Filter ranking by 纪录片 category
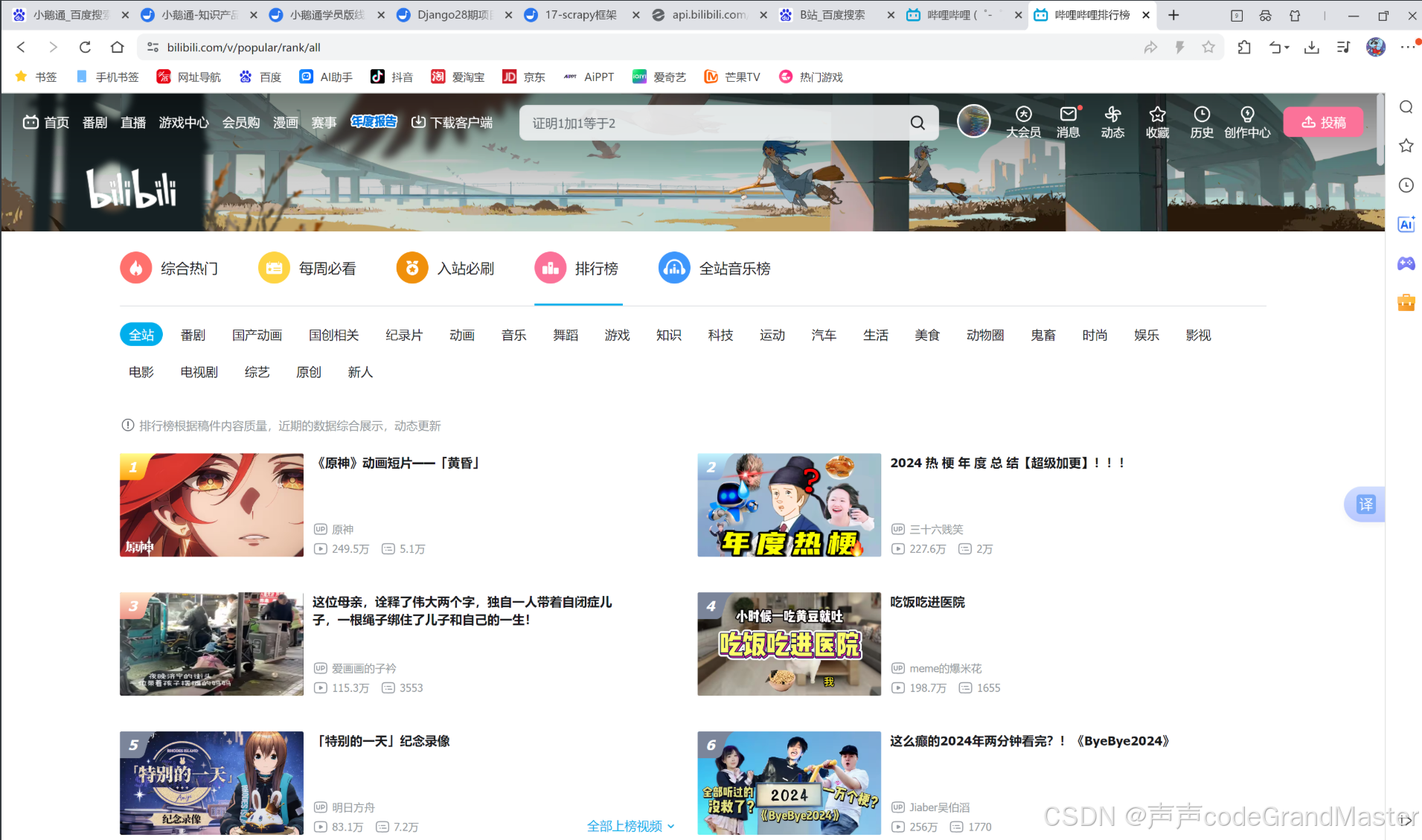Screen dimensions: 1422x840 pyautogui.click(x=404, y=335)
